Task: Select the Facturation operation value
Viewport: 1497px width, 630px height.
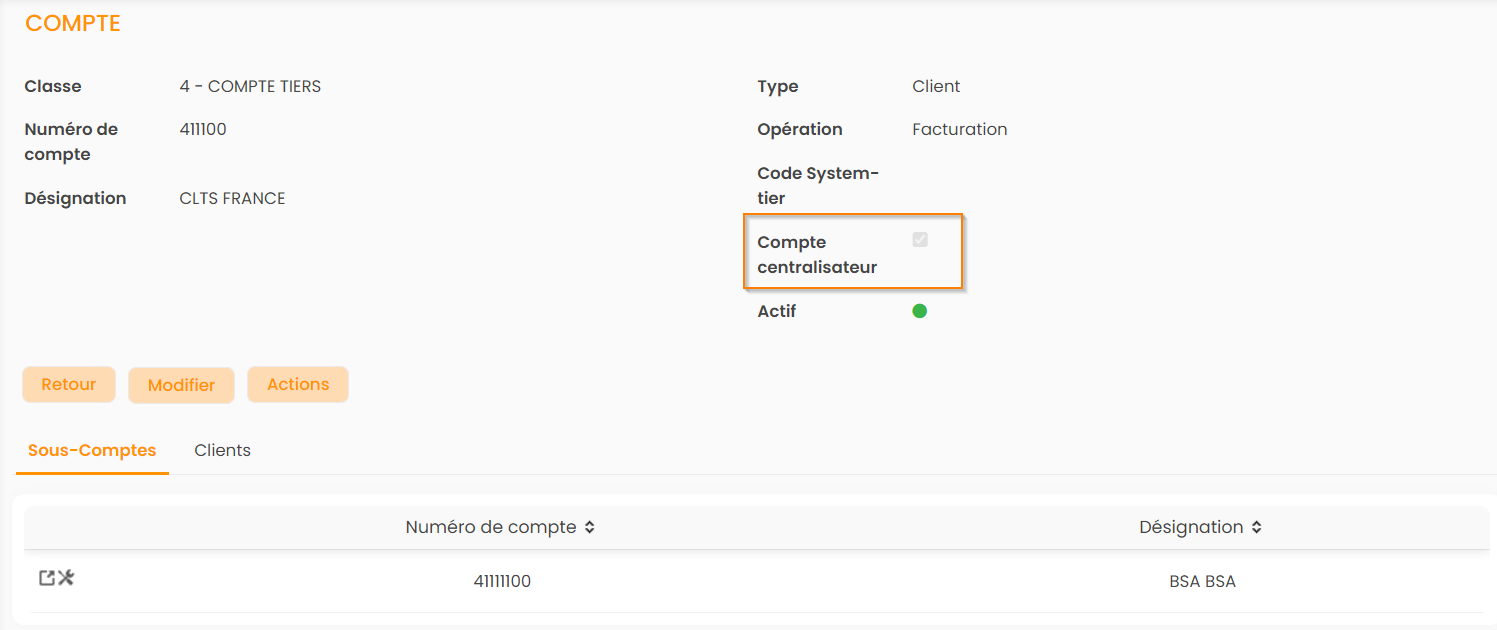Action: coord(959,129)
